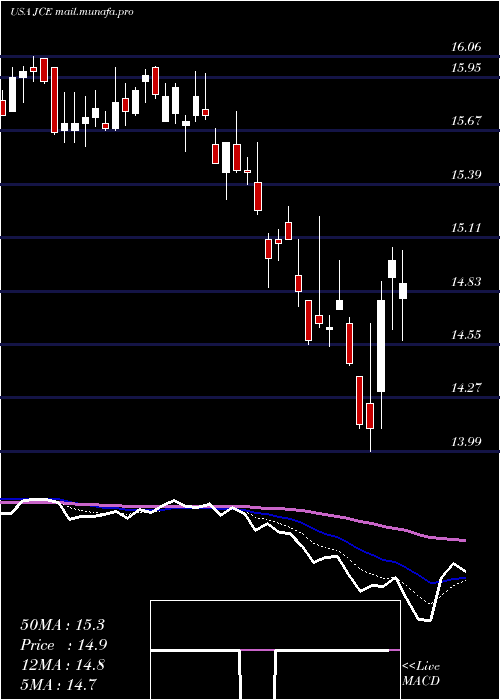Click the USA JCE mail.munafa.pro chart title

[x=72, y=12]
